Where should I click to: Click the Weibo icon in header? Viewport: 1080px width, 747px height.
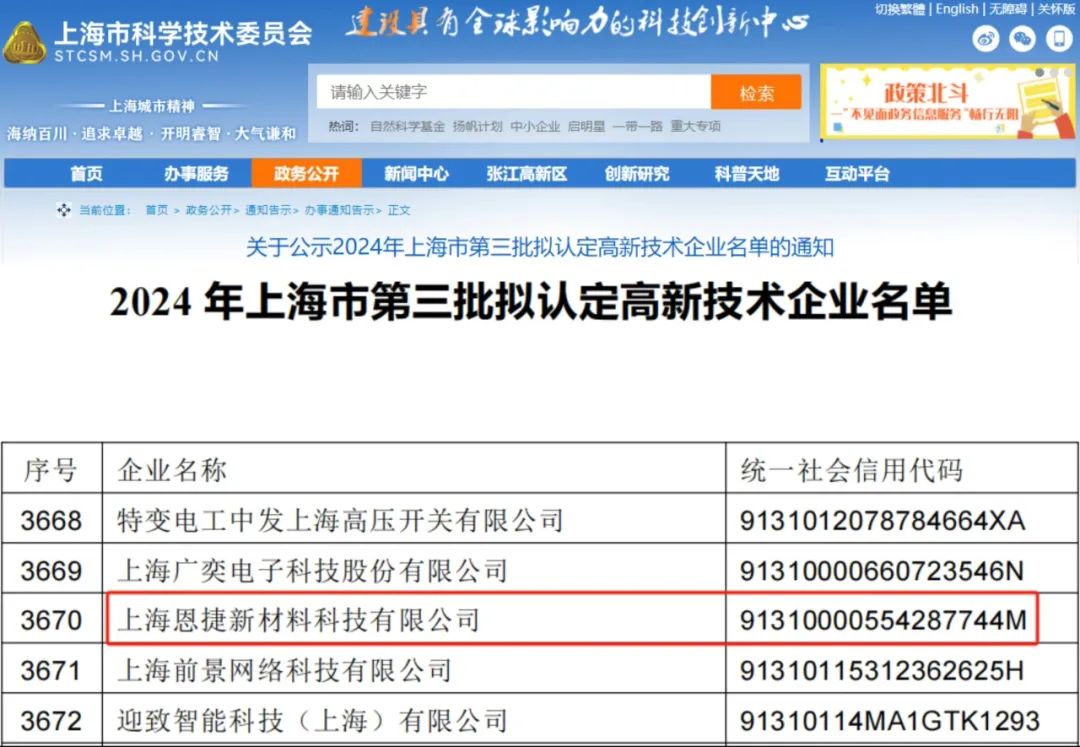click(x=986, y=39)
